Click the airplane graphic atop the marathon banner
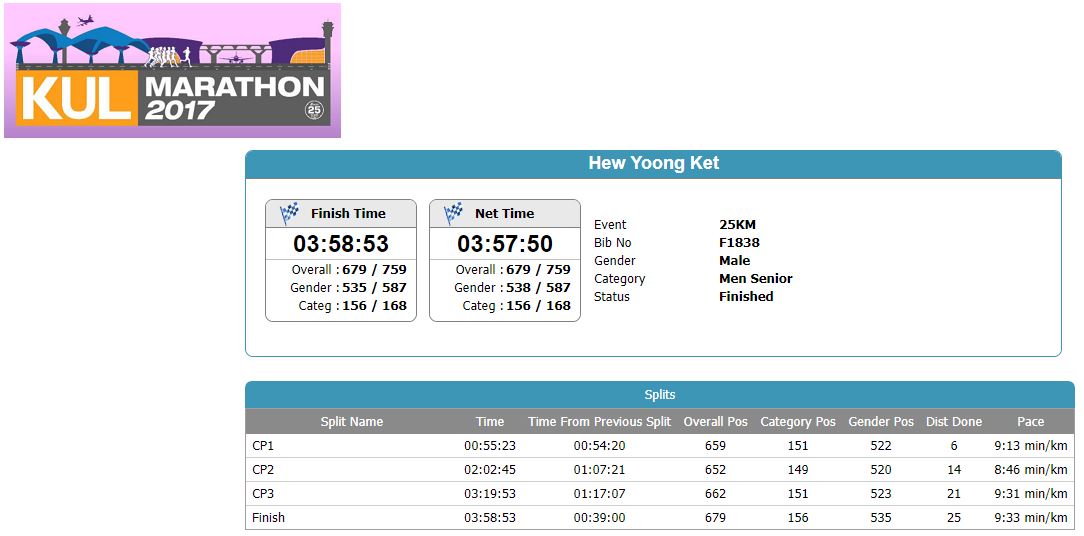This screenshot has height=536, width=1084. pyautogui.click(x=86, y=20)
